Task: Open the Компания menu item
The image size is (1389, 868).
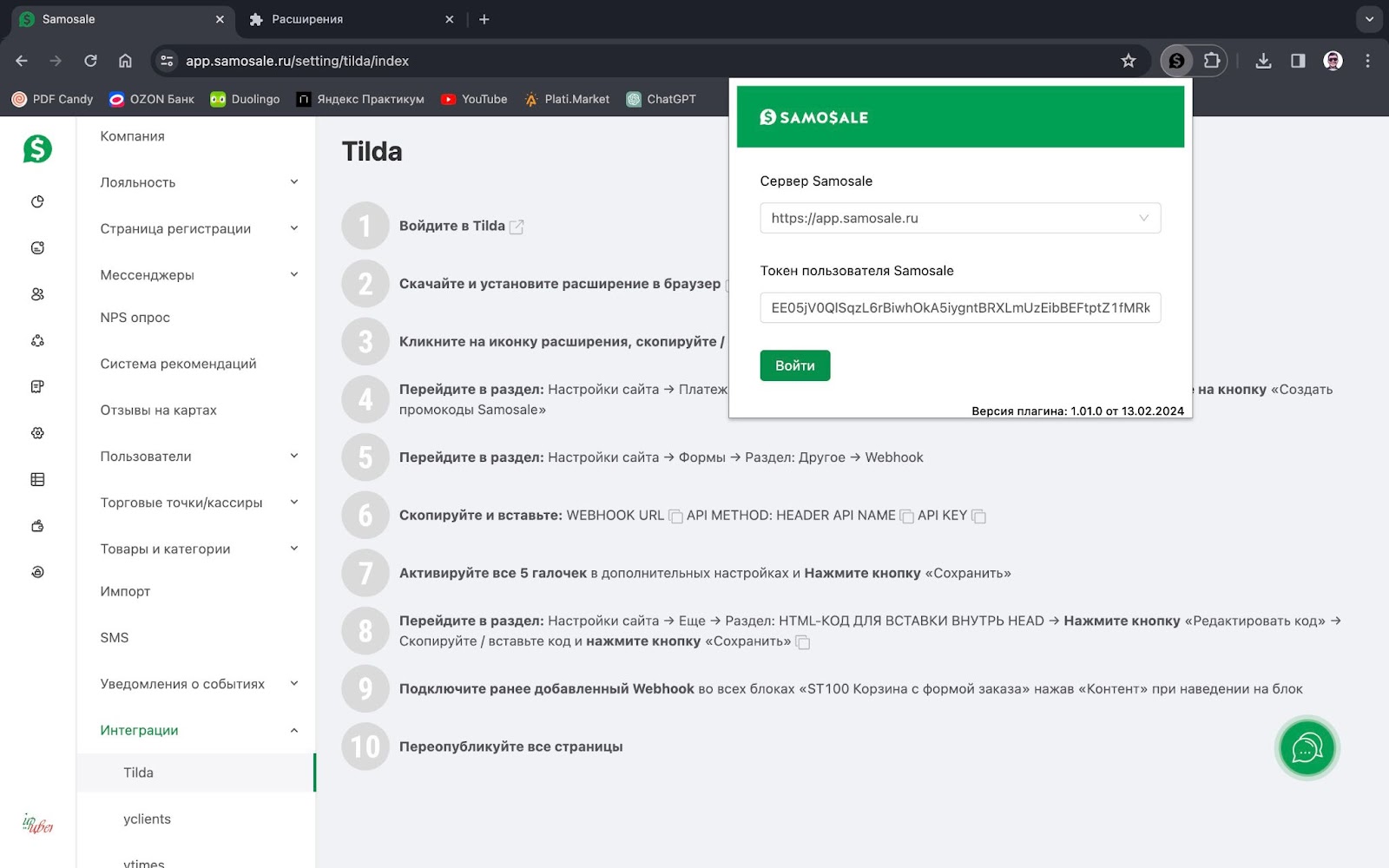Action: coord(132,136)
